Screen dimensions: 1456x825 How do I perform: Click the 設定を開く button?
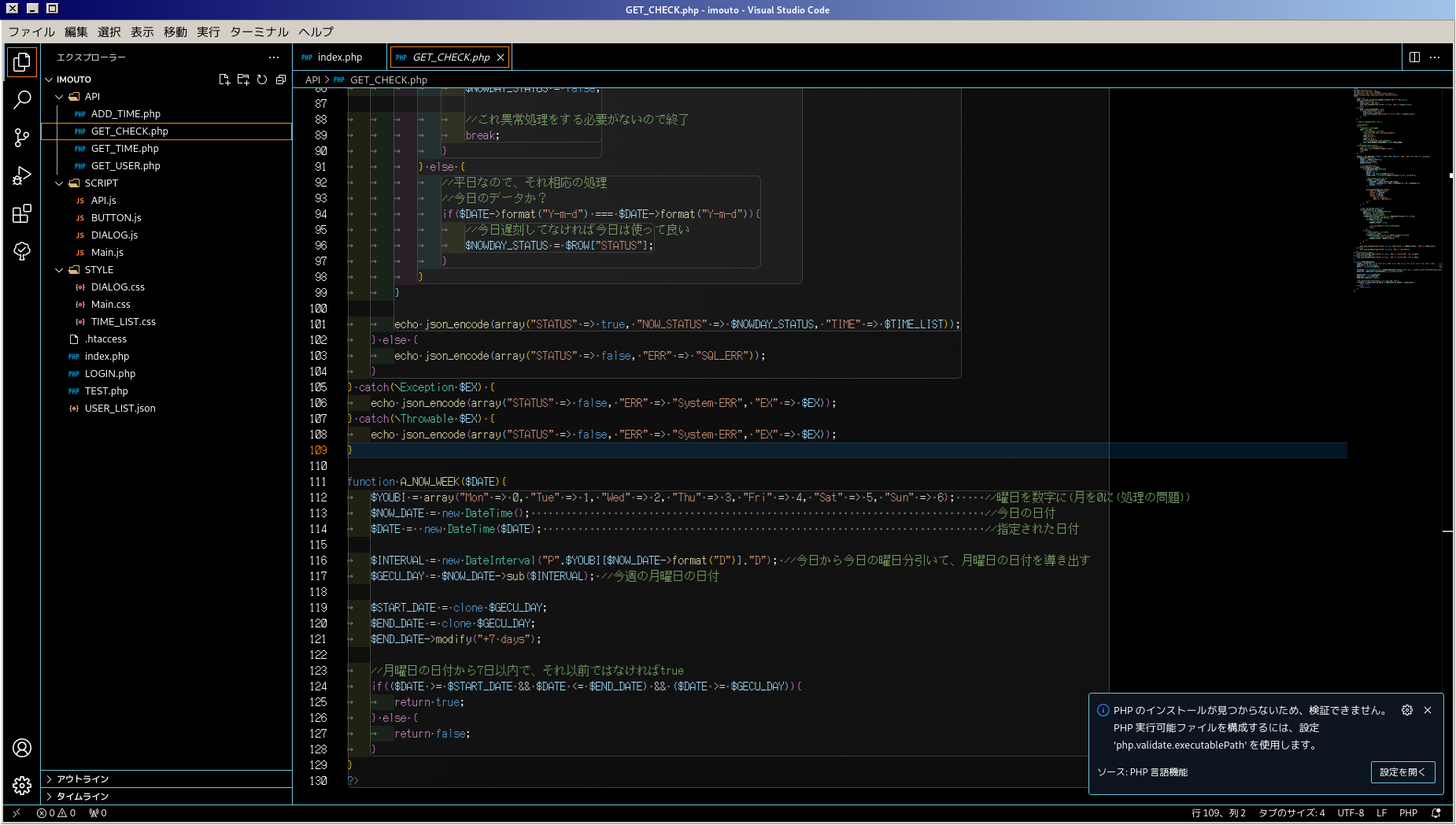pyautogui.click(x=1402, y=772)
